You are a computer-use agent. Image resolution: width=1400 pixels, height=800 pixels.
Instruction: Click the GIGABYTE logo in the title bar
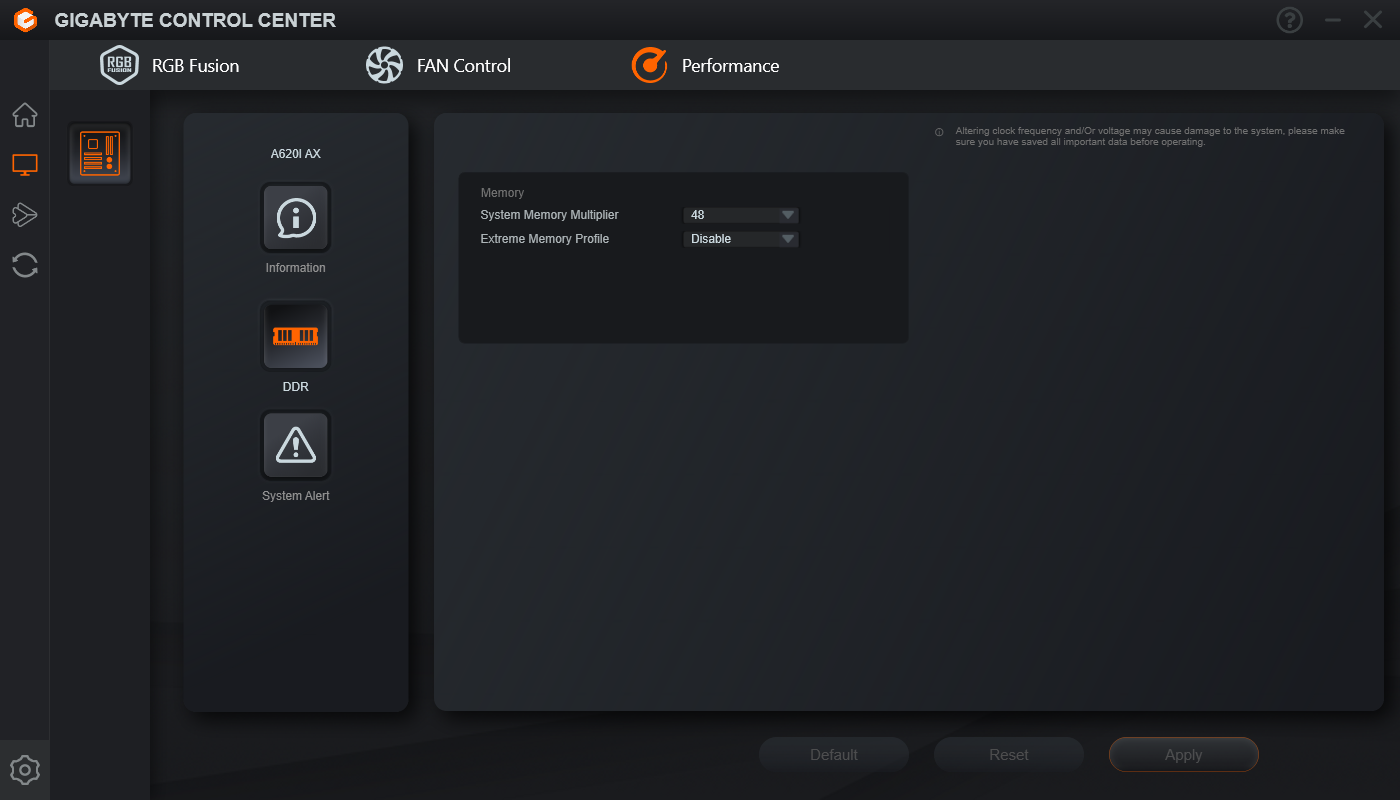point(25,20)
